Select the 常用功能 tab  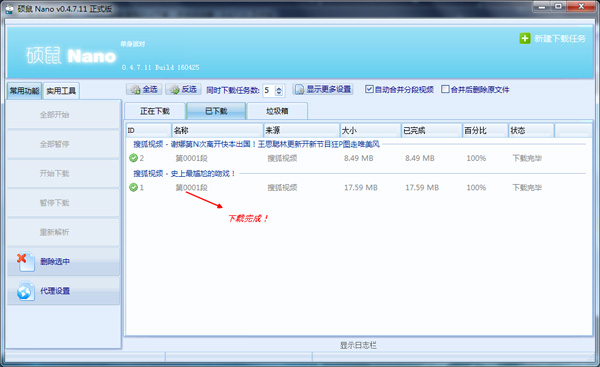tap(24, 91)
